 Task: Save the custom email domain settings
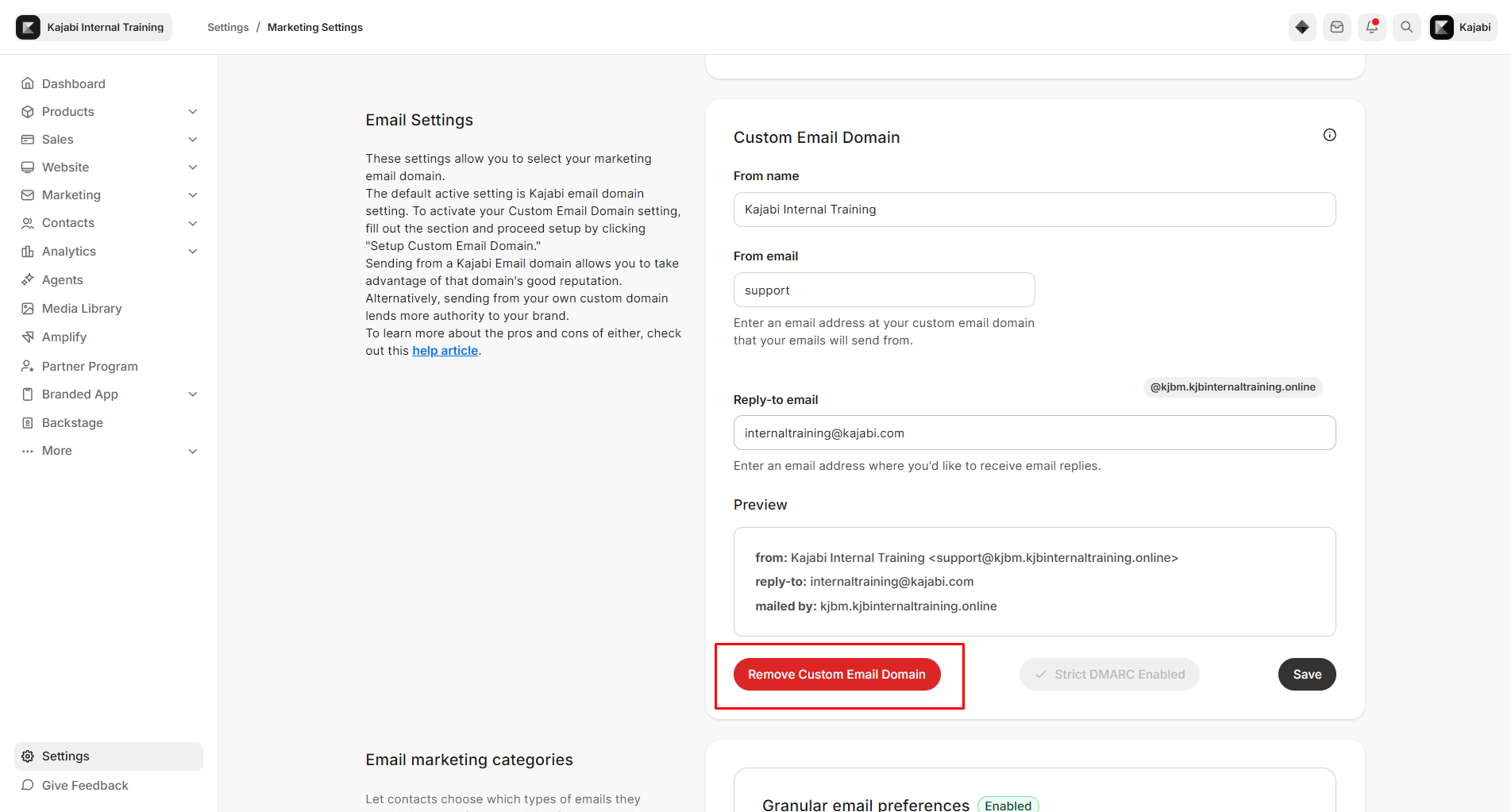click(1307, 675)
